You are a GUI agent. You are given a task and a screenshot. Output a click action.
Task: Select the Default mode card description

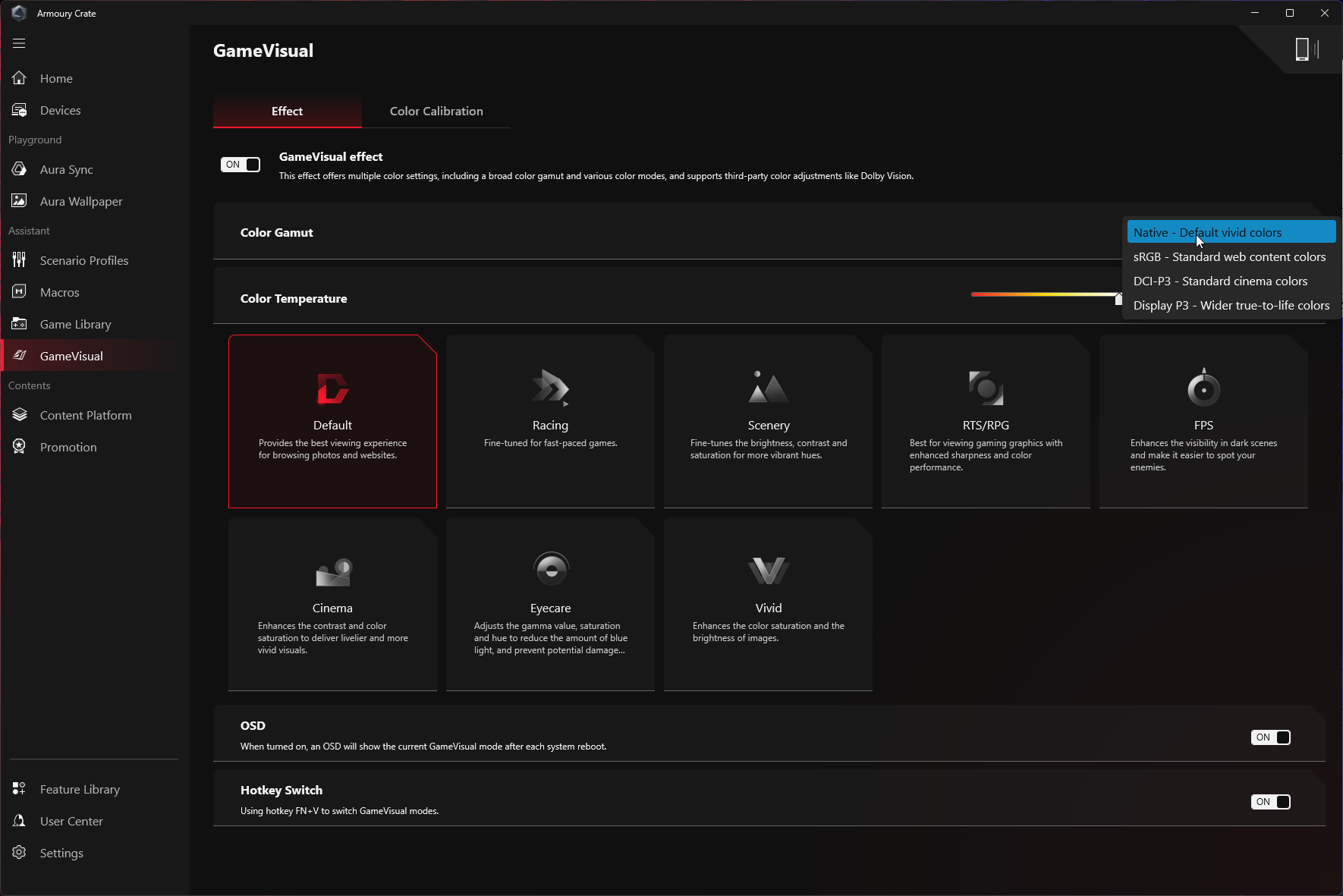(x=332, y=449)
